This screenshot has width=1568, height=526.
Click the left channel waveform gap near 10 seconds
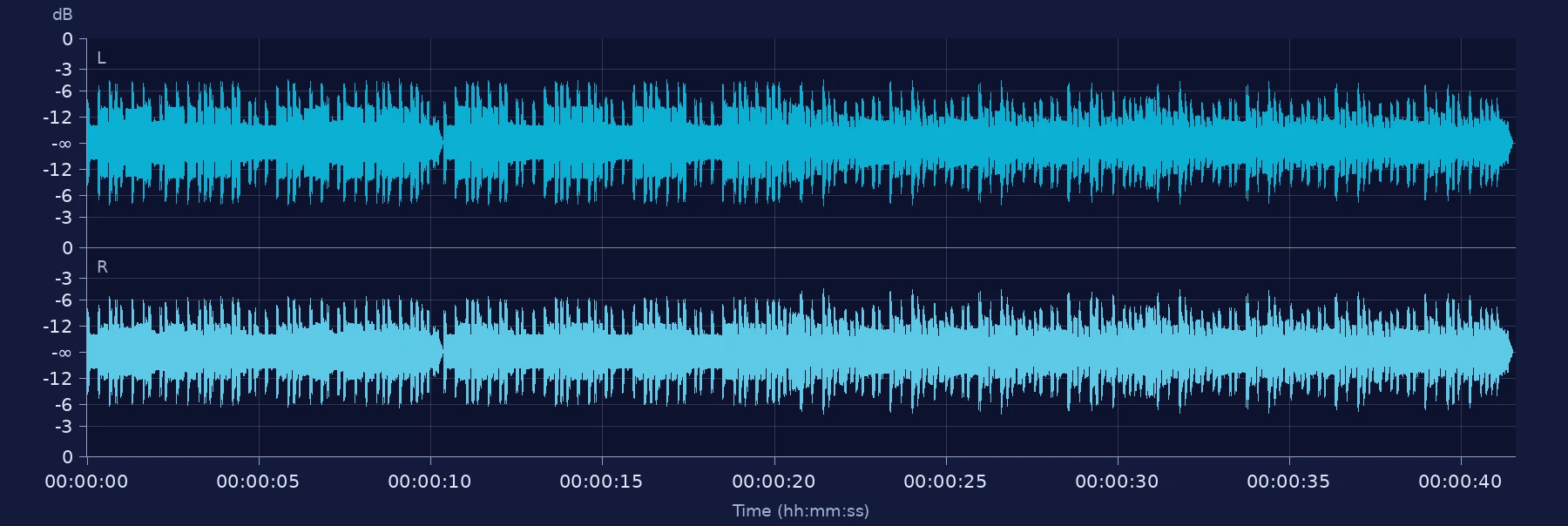click(x=443, y=144)
